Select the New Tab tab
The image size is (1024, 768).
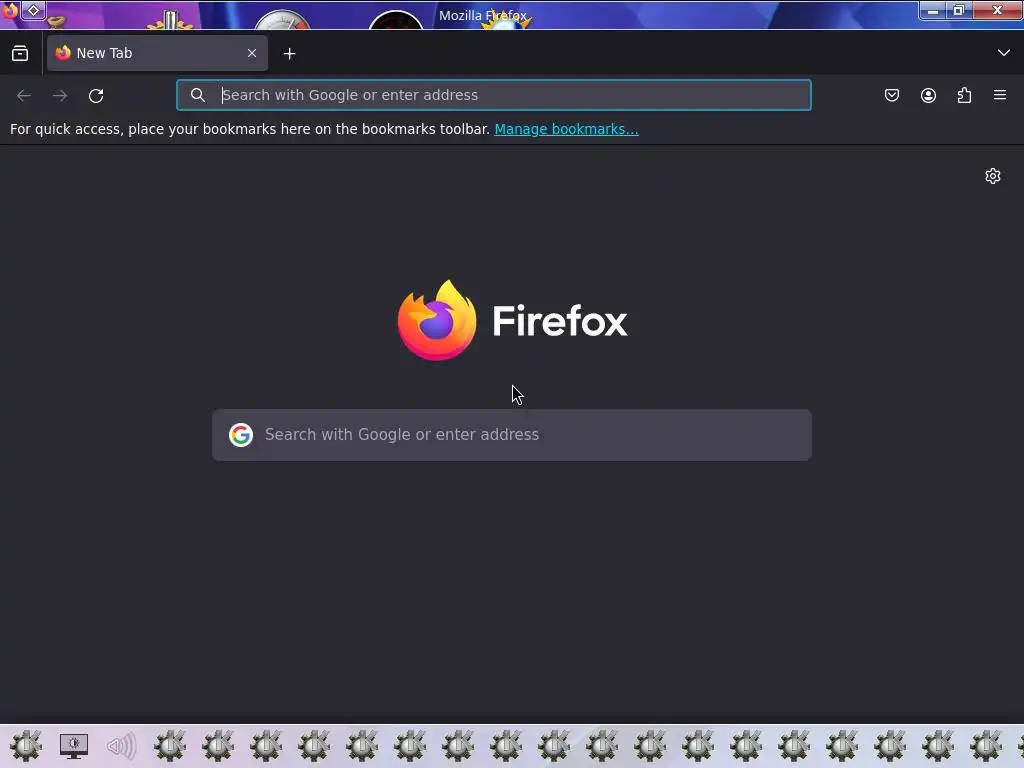point(157,53)
